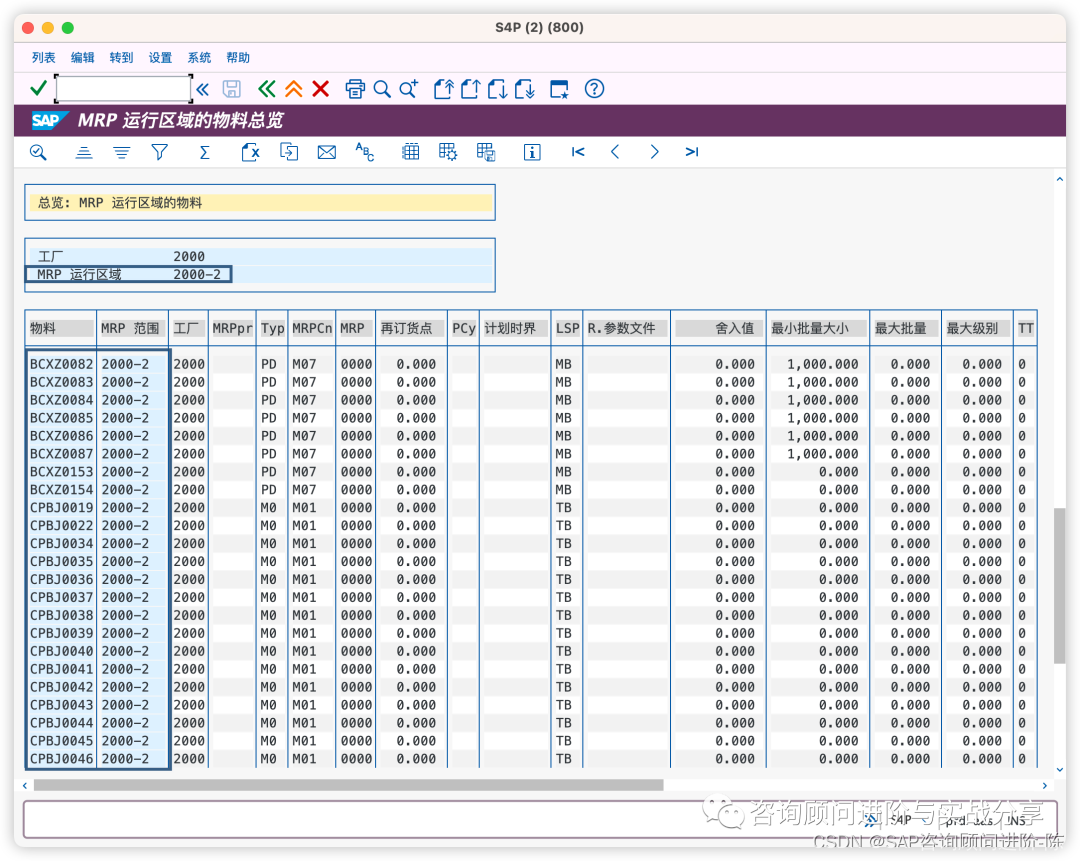Click MRP 运行区域 value 2000-2
This screenshot has height=861, width=1080.
tap(197, 274)
